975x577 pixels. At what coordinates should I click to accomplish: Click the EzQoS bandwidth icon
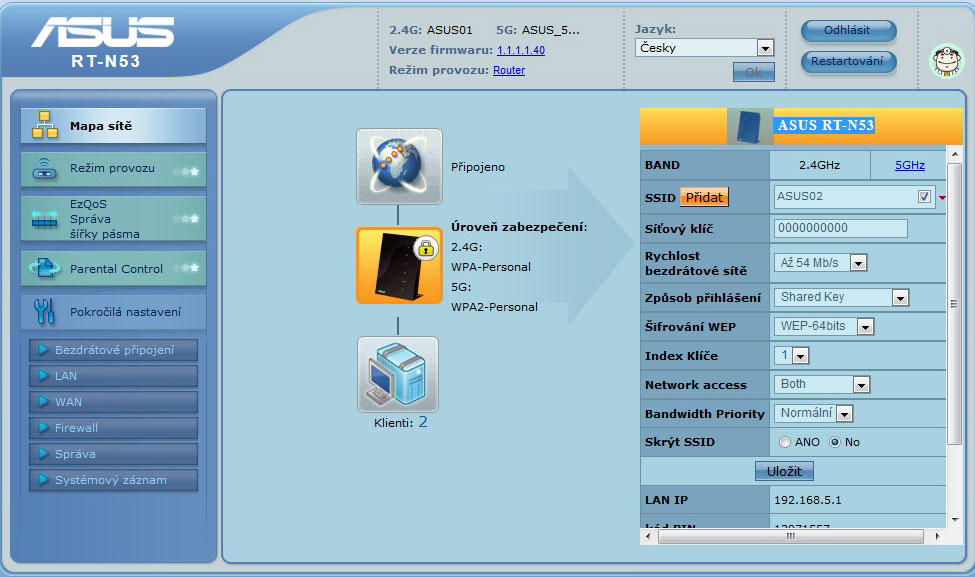tap(45, 219)
